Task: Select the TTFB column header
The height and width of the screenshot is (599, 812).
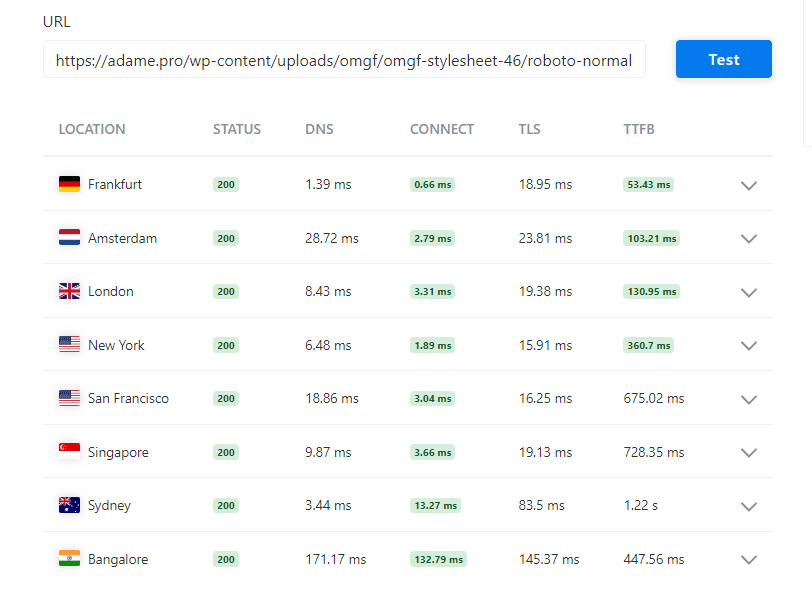Action: 637,129
